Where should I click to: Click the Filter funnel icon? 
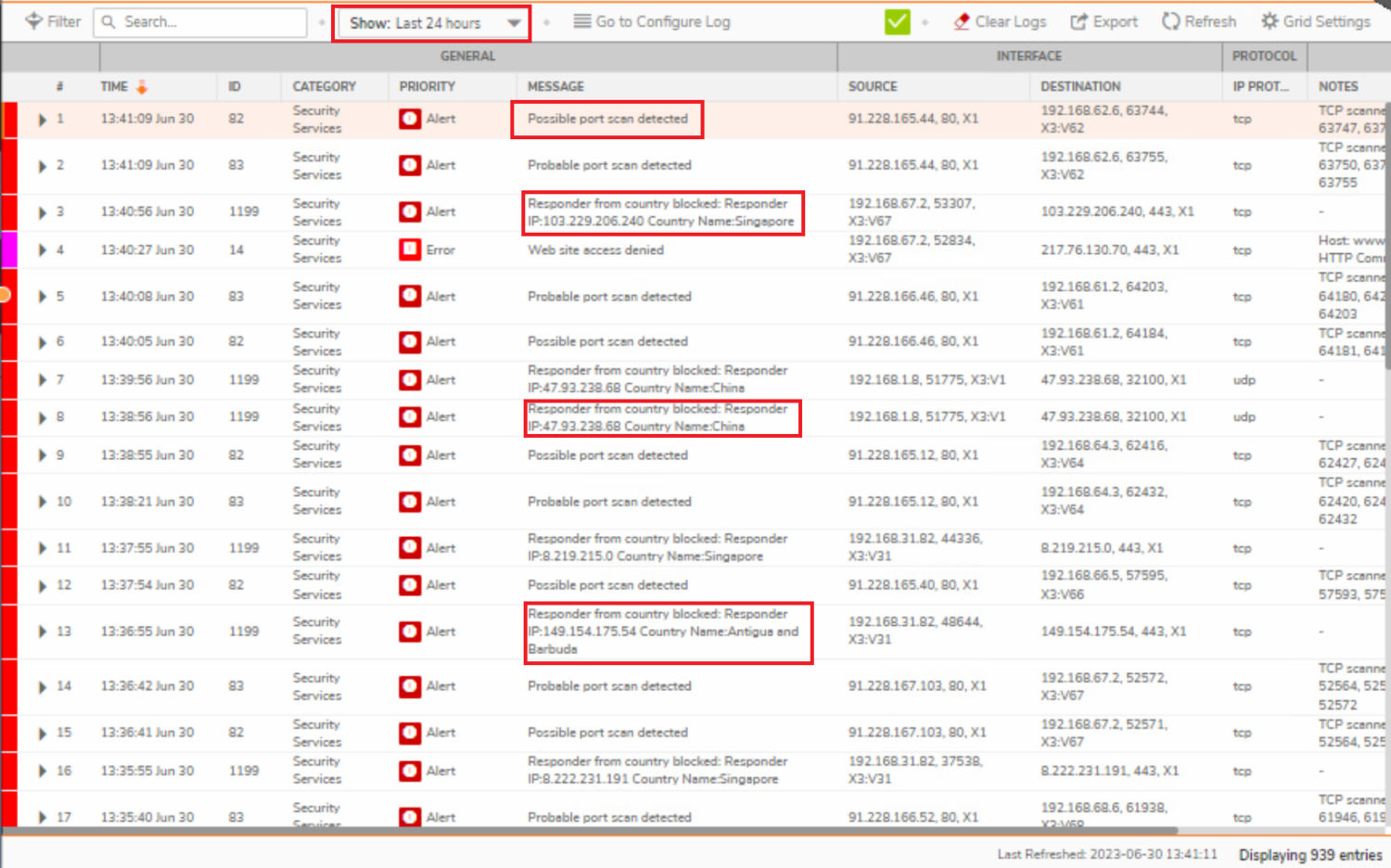pos(33,21)
